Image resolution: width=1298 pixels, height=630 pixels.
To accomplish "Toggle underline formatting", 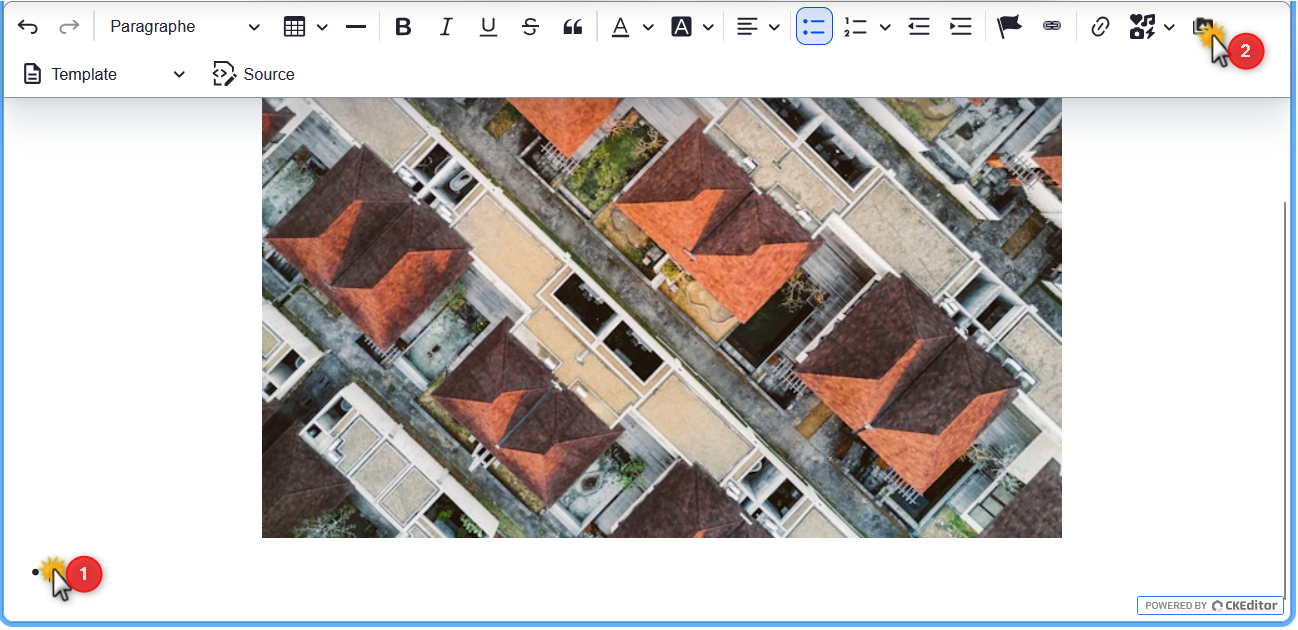I will pyautogui.click(x=488, y=27).
